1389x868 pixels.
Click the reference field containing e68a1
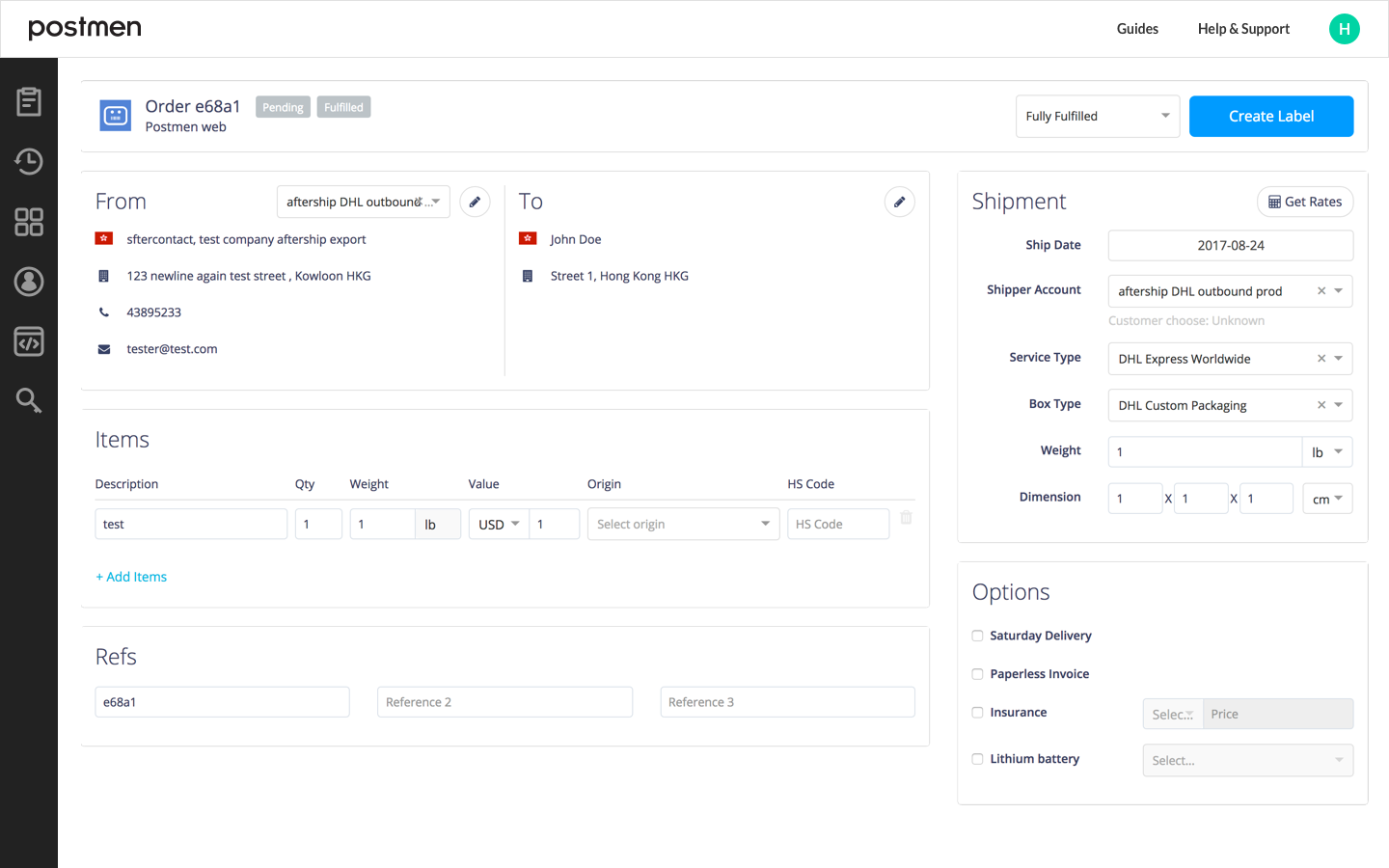coord(222,702)
